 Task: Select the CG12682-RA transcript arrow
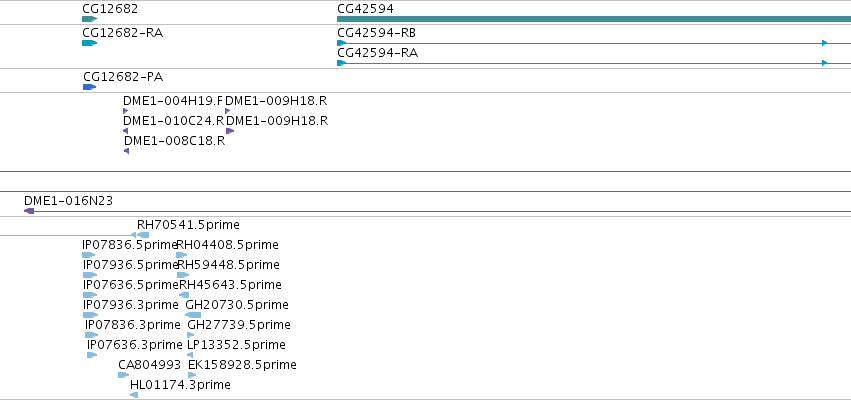pos(90,43)
